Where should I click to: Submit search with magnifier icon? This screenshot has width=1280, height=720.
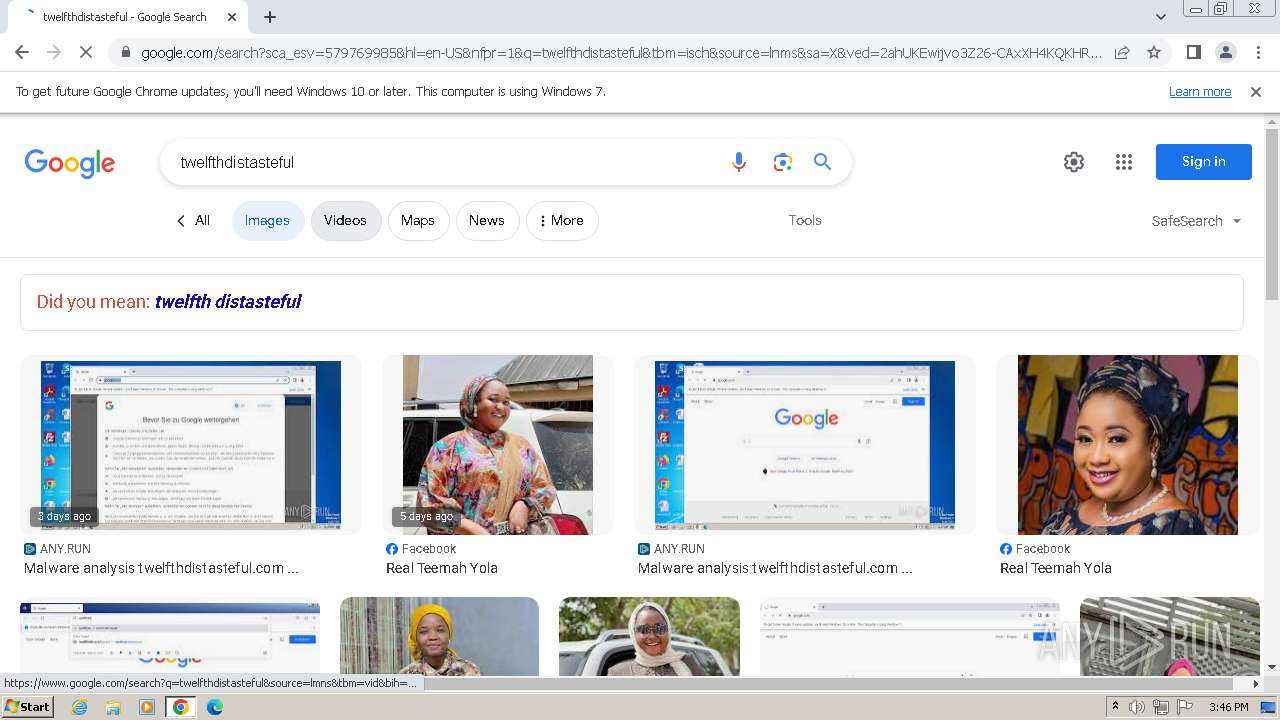coord(823,162)
